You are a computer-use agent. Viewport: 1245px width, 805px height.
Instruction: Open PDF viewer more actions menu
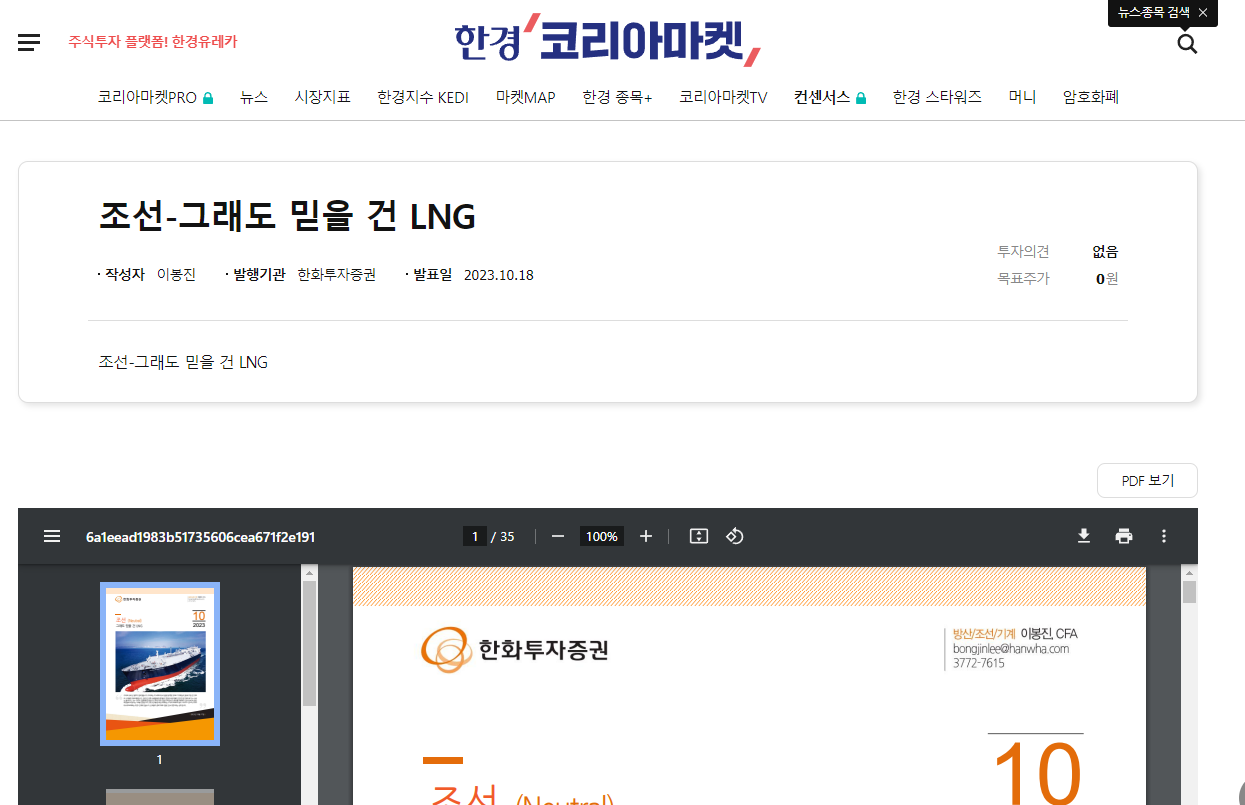point(1164,536)
